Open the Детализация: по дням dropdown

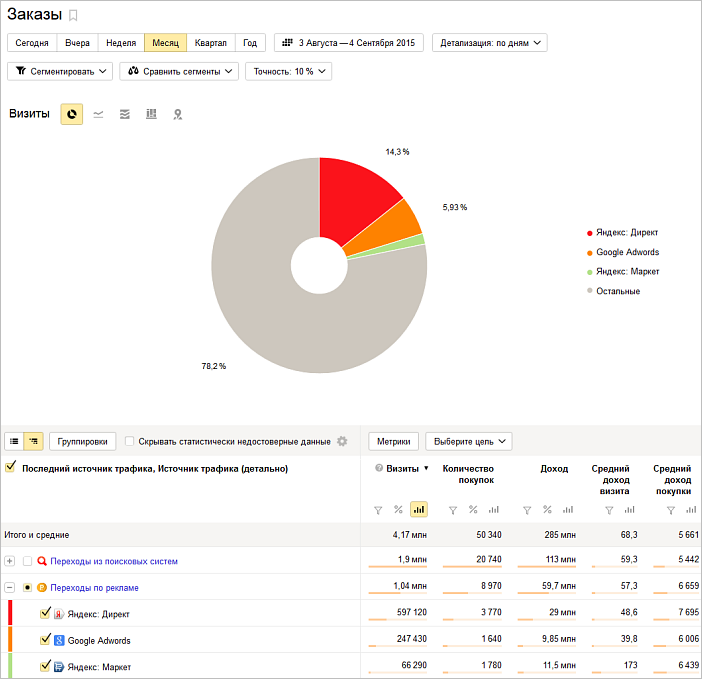coord(489,43)
